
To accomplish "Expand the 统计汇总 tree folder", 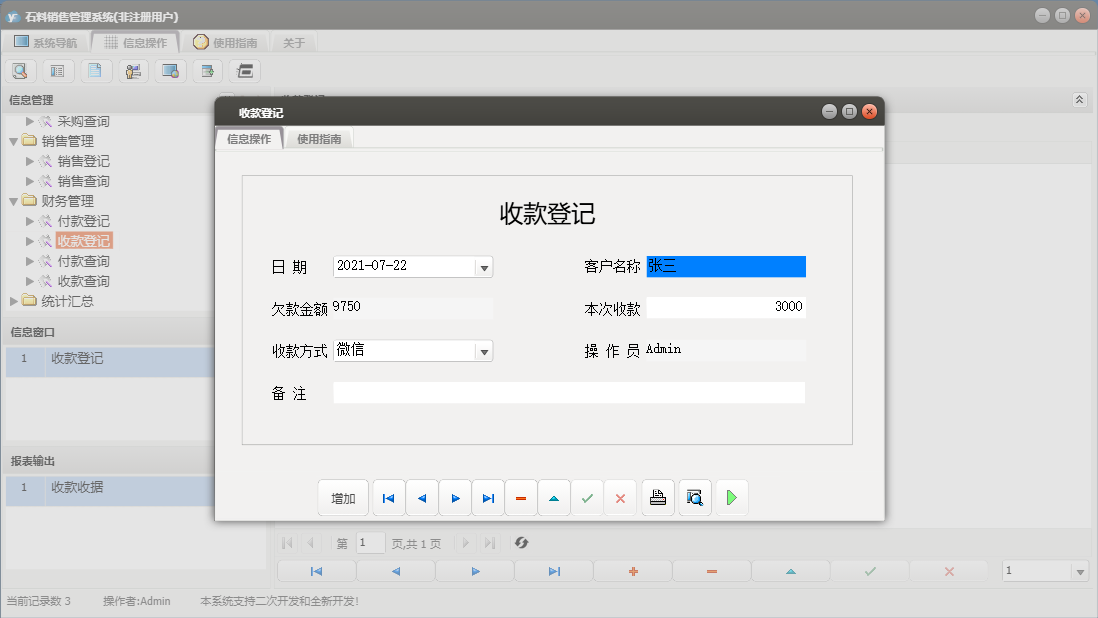I will [14, 300].
